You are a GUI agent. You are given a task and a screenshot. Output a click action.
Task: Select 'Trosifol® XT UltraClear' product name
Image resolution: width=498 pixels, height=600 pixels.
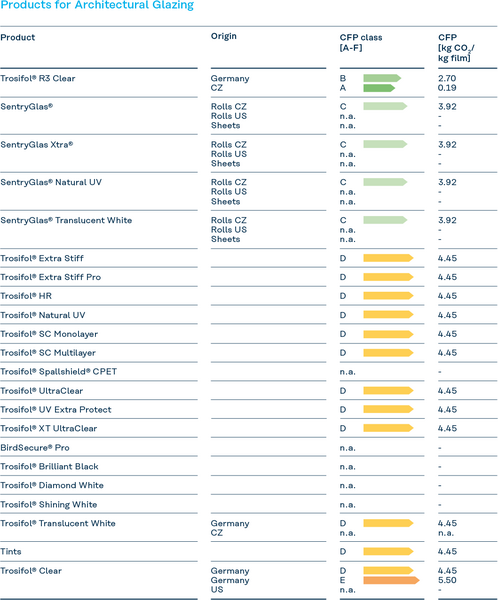pos(49,429)
